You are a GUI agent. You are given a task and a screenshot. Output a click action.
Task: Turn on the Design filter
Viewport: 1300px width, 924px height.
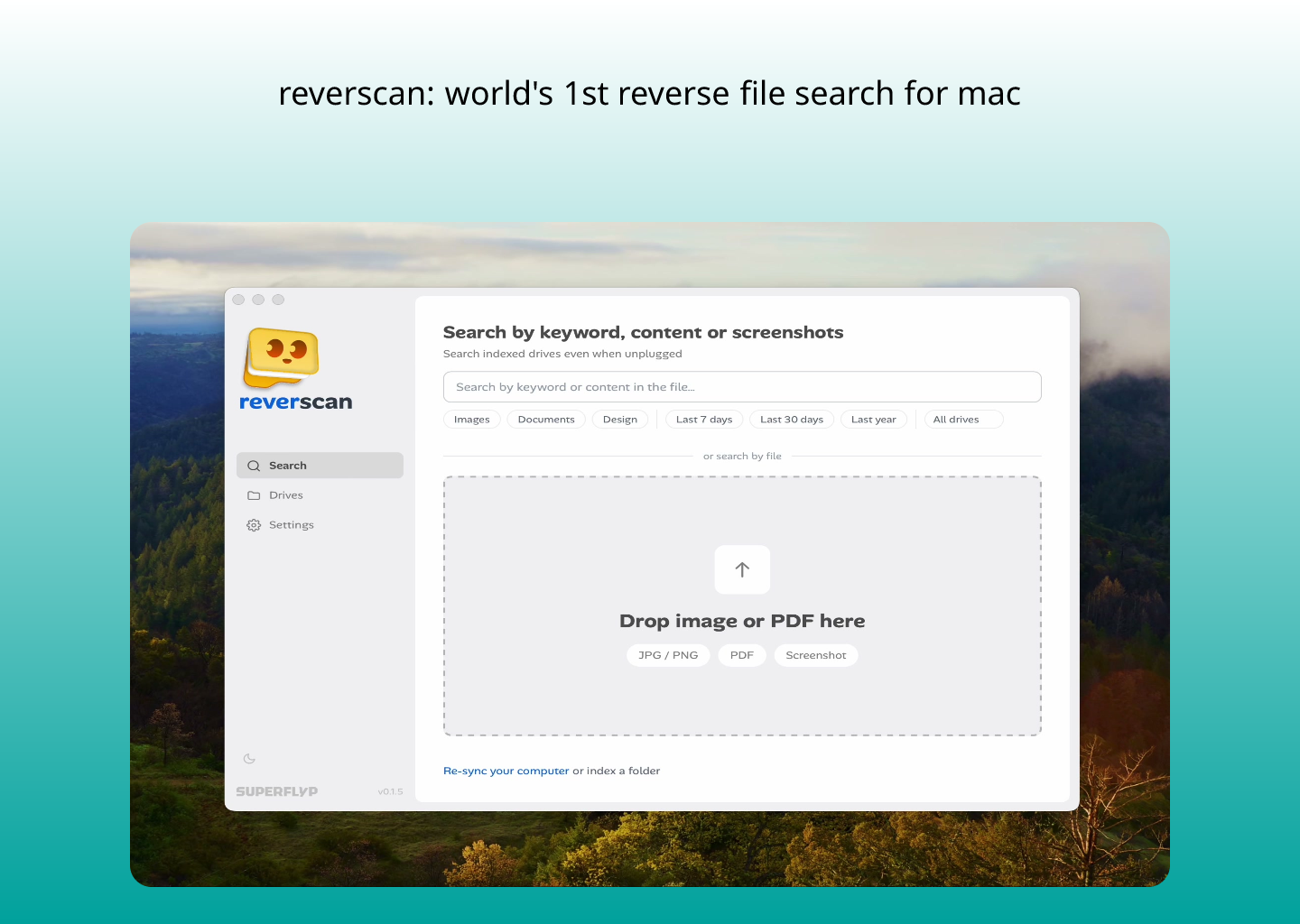620,419
